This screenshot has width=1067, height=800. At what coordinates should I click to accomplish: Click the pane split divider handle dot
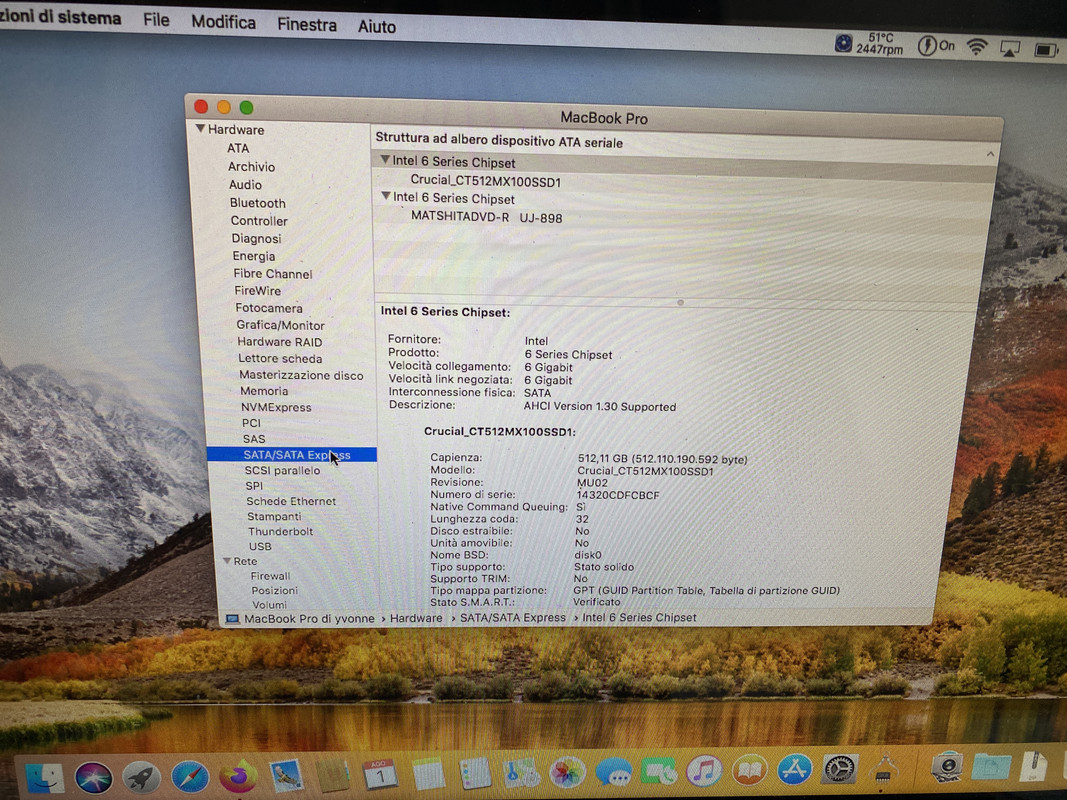tap(680, 303)
